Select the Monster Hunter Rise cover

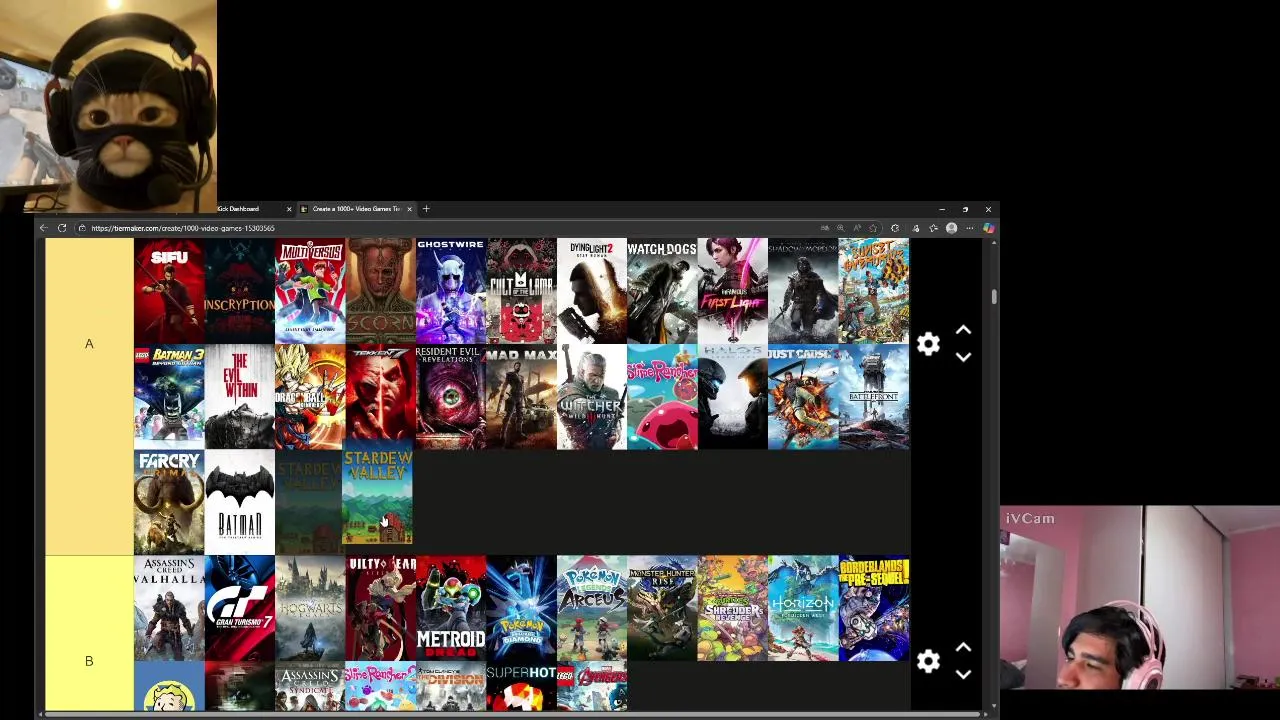point(662,609)
